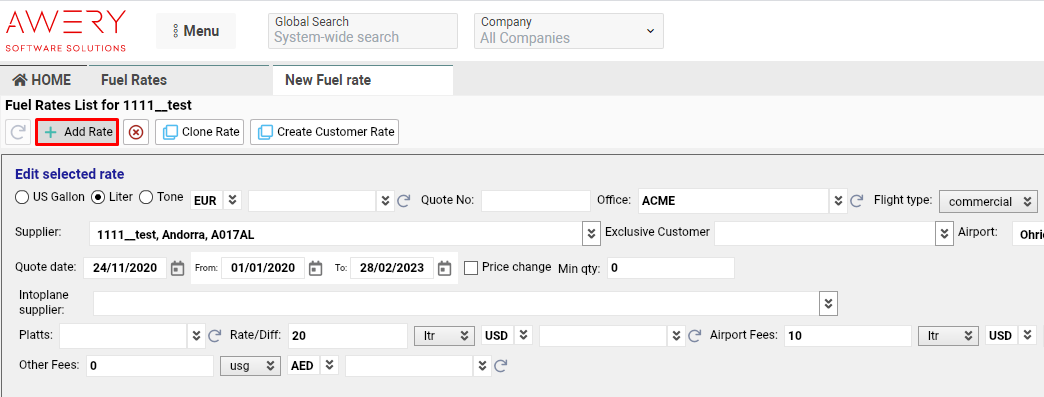This screenshot has height=397, width=1044.
Task: Open the From date calendar icon
Action: [x=316, y=268]
